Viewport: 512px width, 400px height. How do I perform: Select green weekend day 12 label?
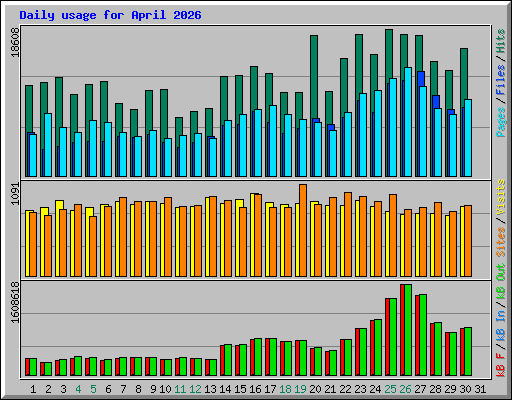(x=195, y=389)
